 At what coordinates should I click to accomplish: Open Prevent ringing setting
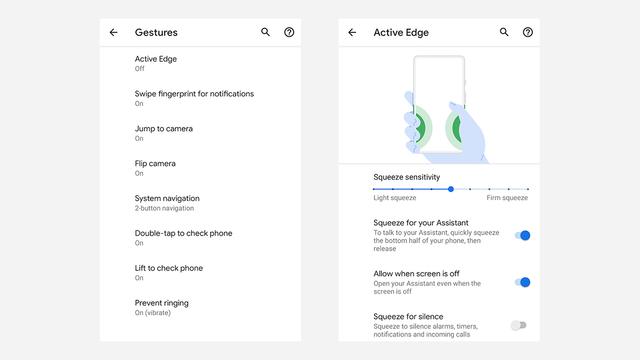(x=200, y=307)
